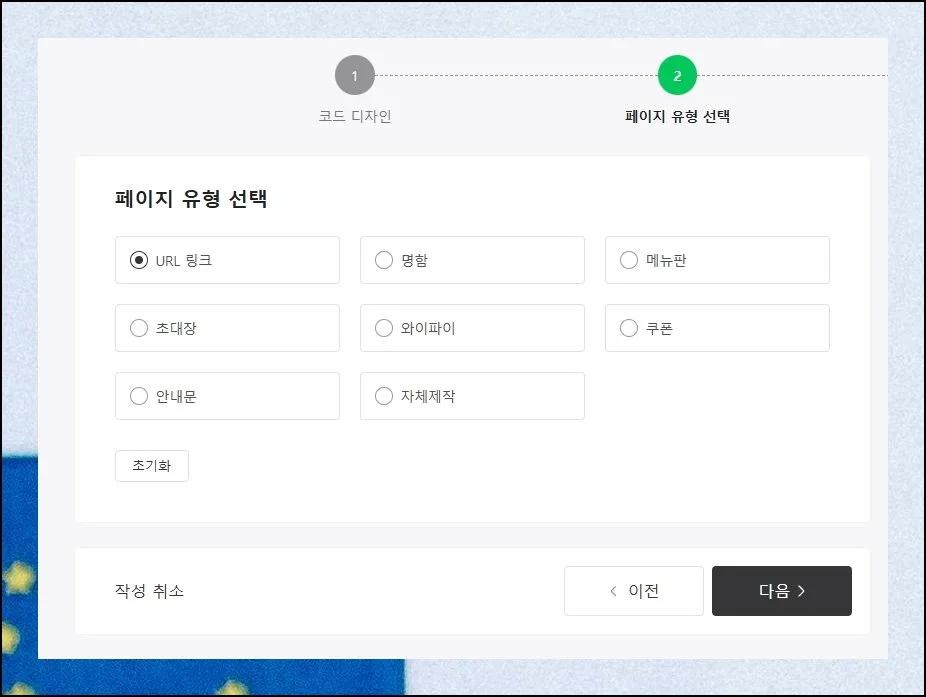Click the left chevron in 이전 button
The height and width of the screenshot is (697, 926).
click(613, 591)
